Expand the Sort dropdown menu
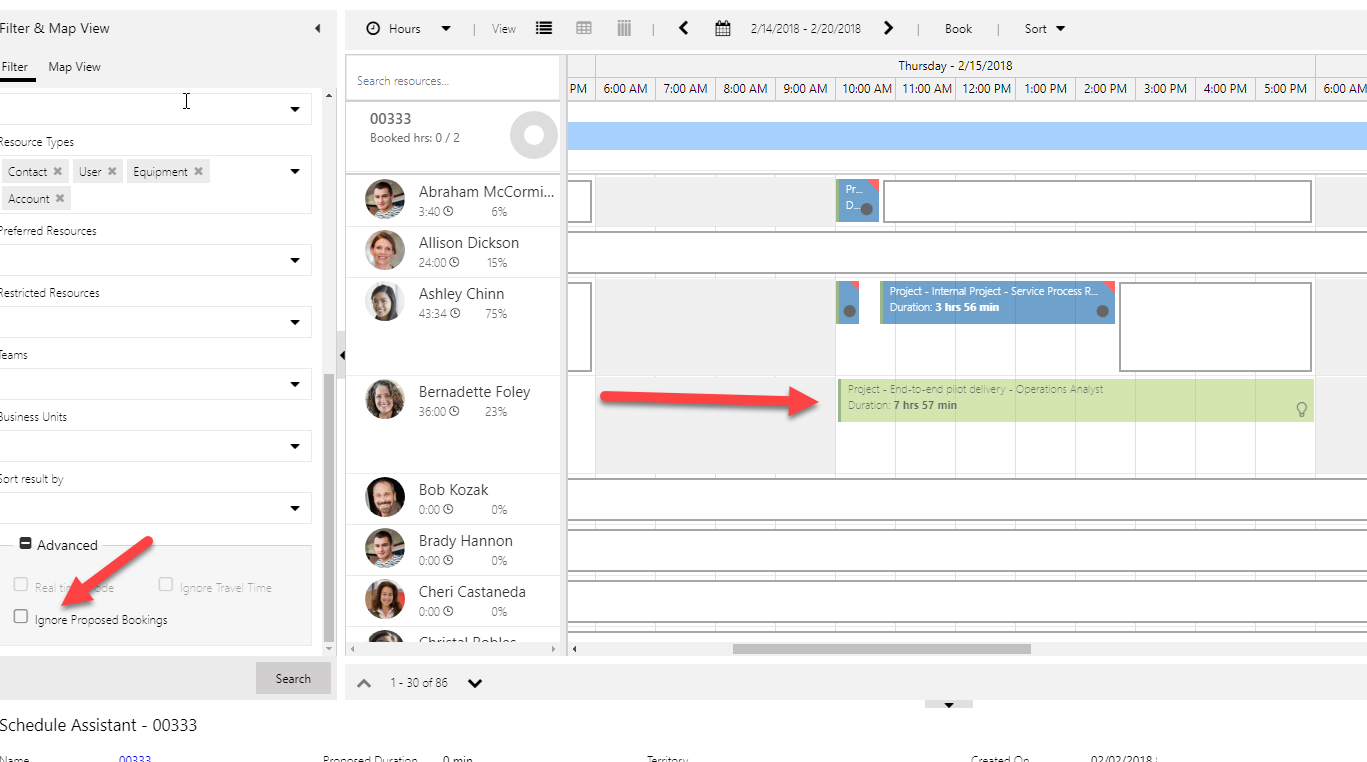The height and width of the screenshot is (762, 1367). pos(1045,29)
